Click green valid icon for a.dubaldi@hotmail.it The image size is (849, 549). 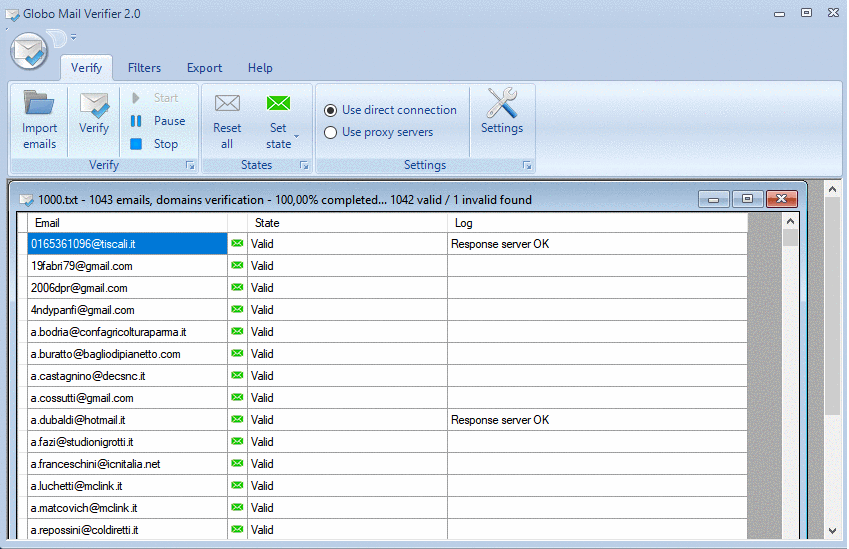237,419
